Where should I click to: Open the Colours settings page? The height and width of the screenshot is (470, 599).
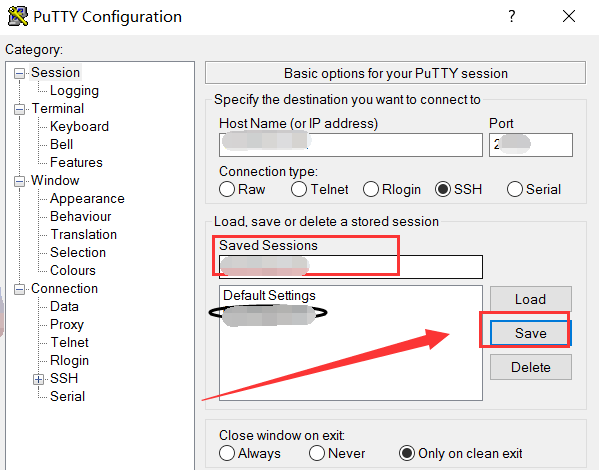tap(73, 270)
